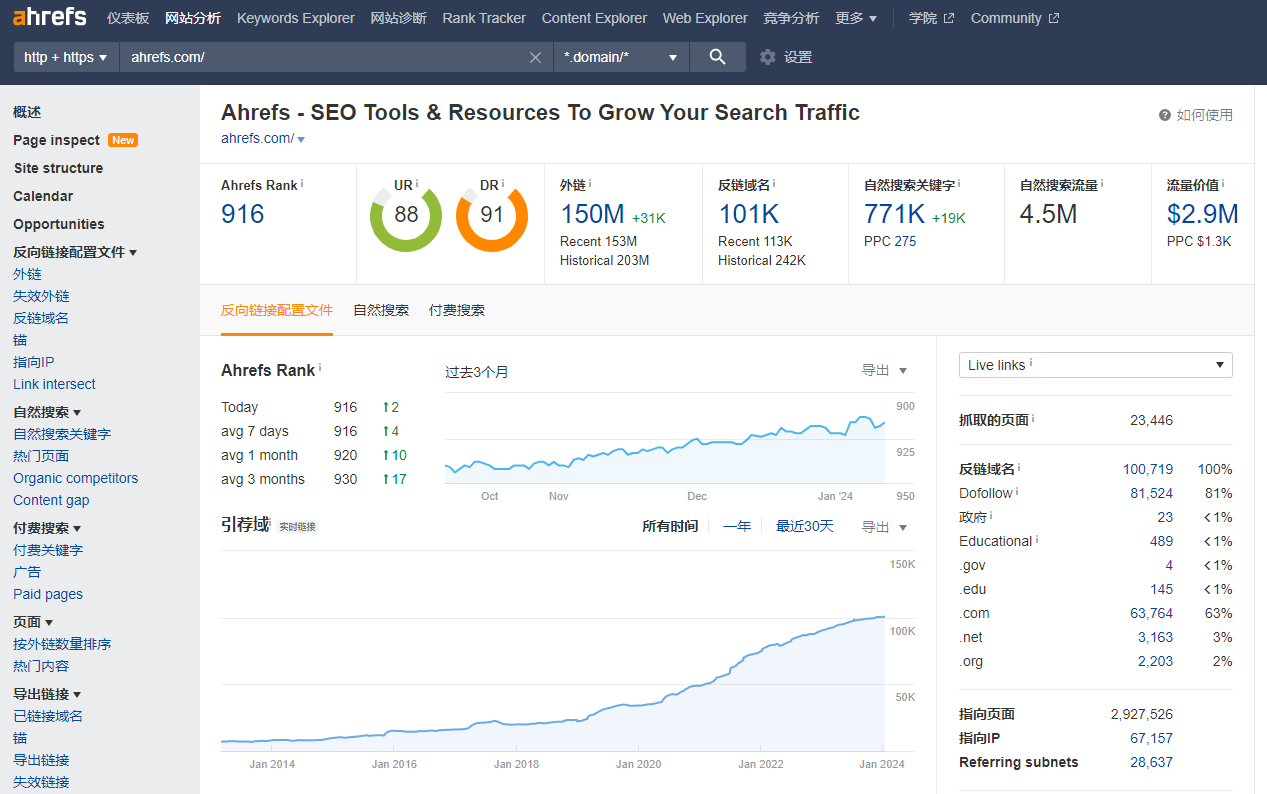
Task: Click the 67,157 指向IP count
Action: (x=1152, y=738)
